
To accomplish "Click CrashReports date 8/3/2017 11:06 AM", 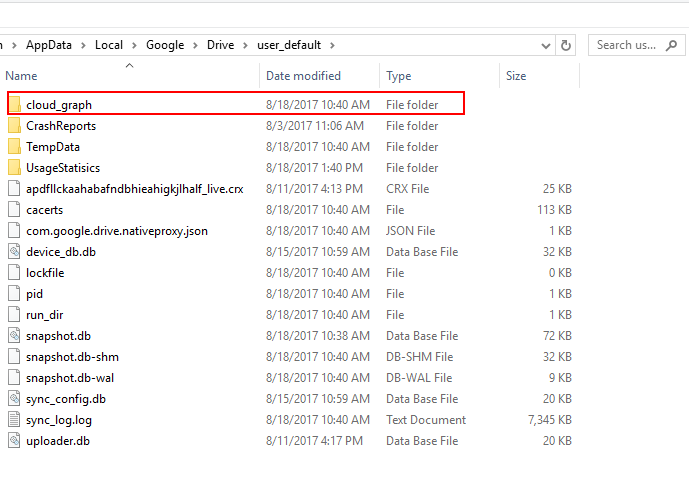I will [x=315, y=126].
